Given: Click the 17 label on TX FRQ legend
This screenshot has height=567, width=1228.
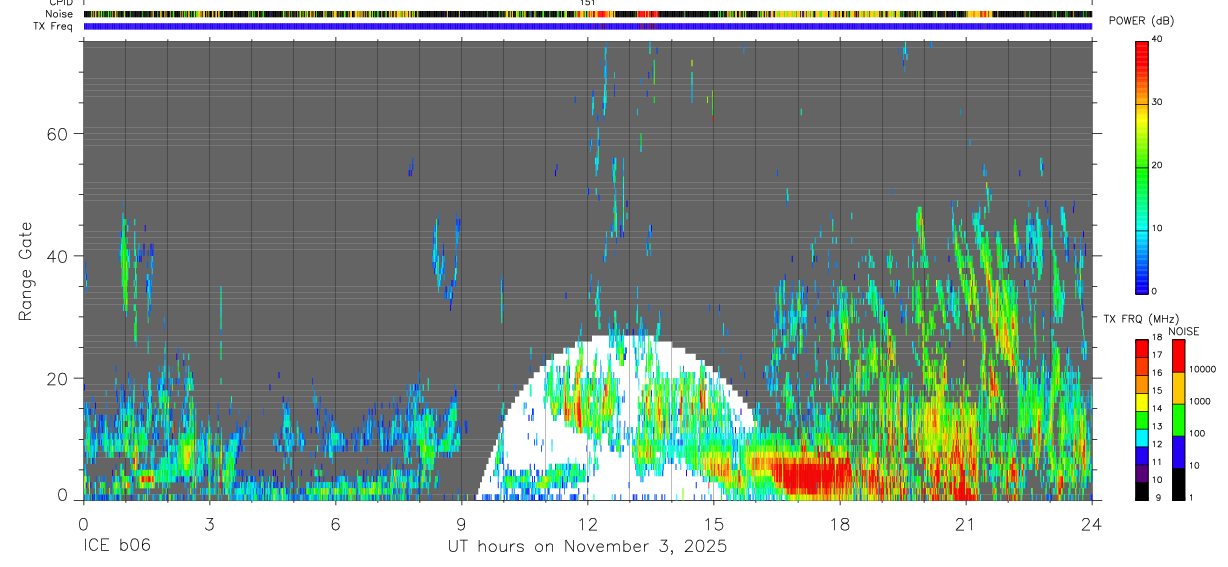Looking at the screenshot, I should pos(1157,355).
